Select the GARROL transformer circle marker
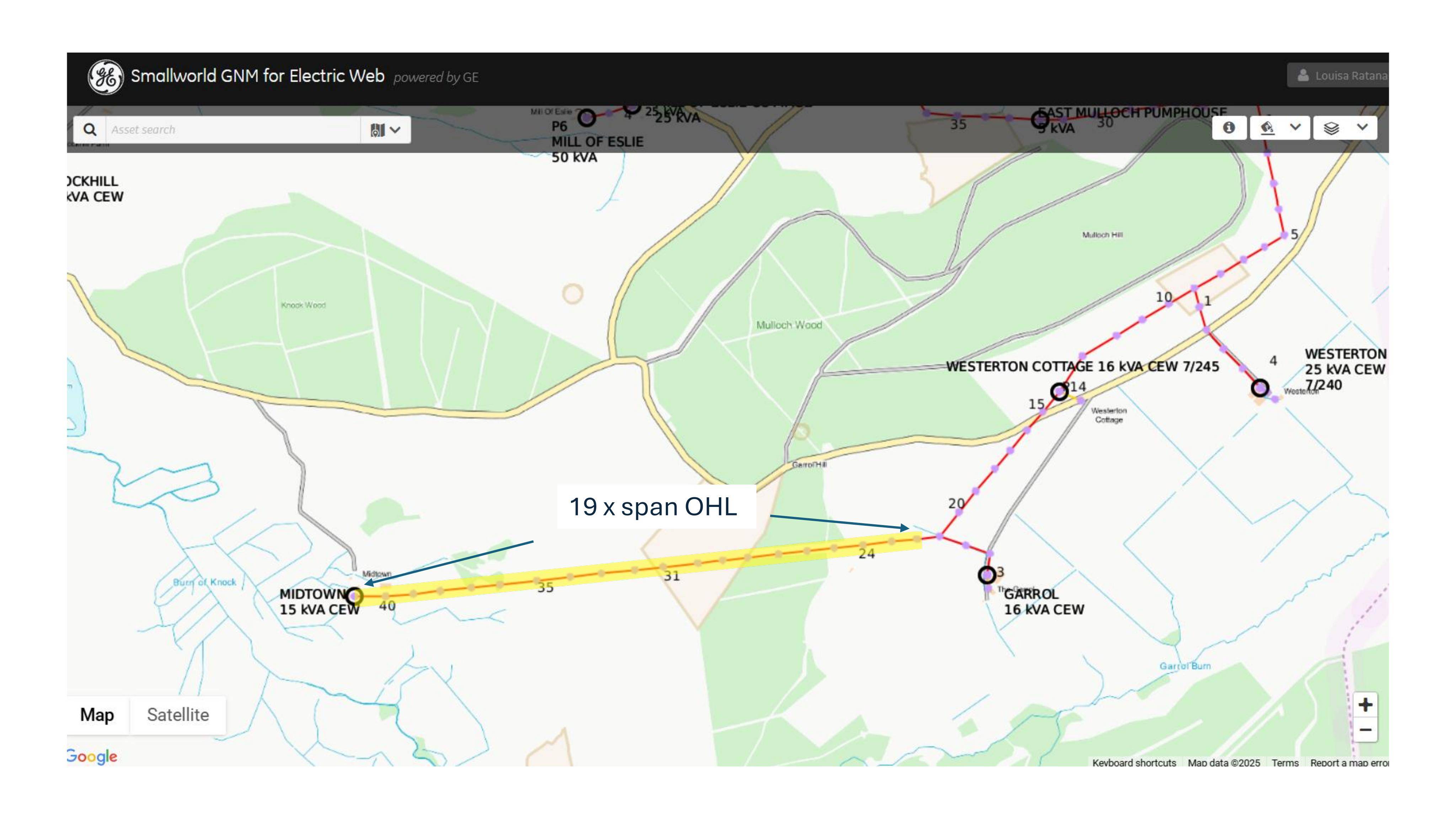 tap(987, 575)
